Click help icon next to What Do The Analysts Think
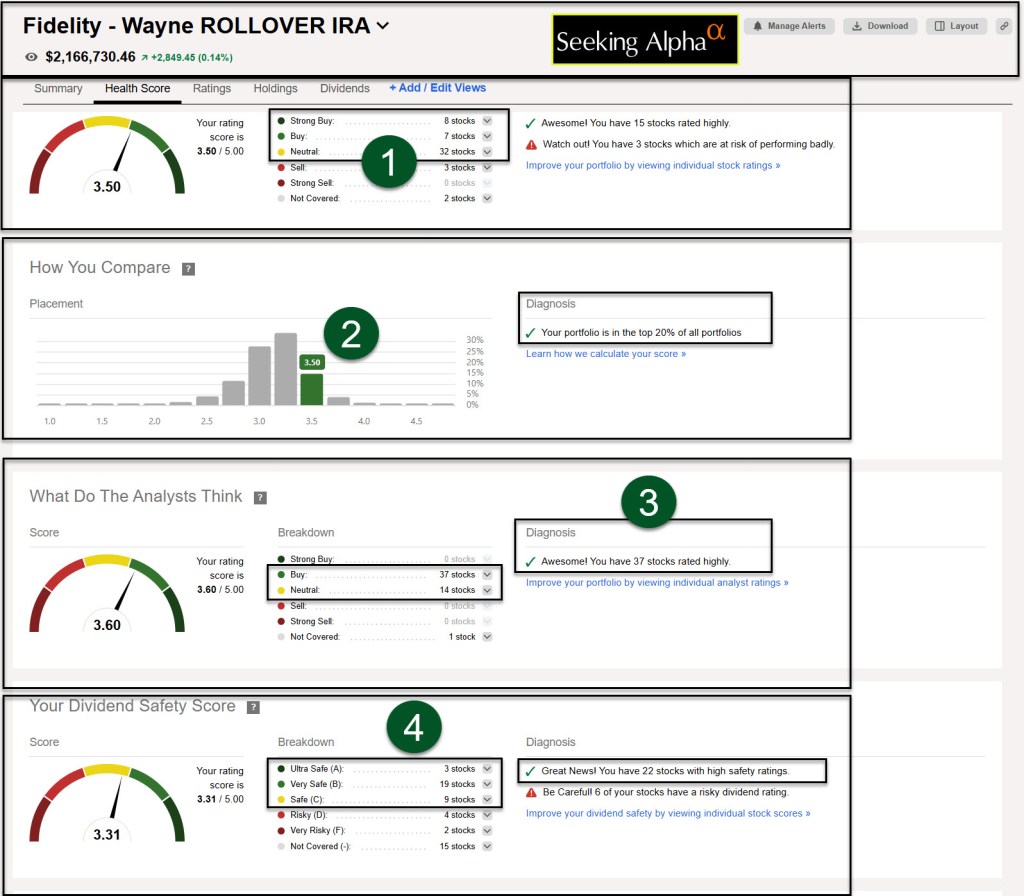1024x896 pixels. [260, 498]
